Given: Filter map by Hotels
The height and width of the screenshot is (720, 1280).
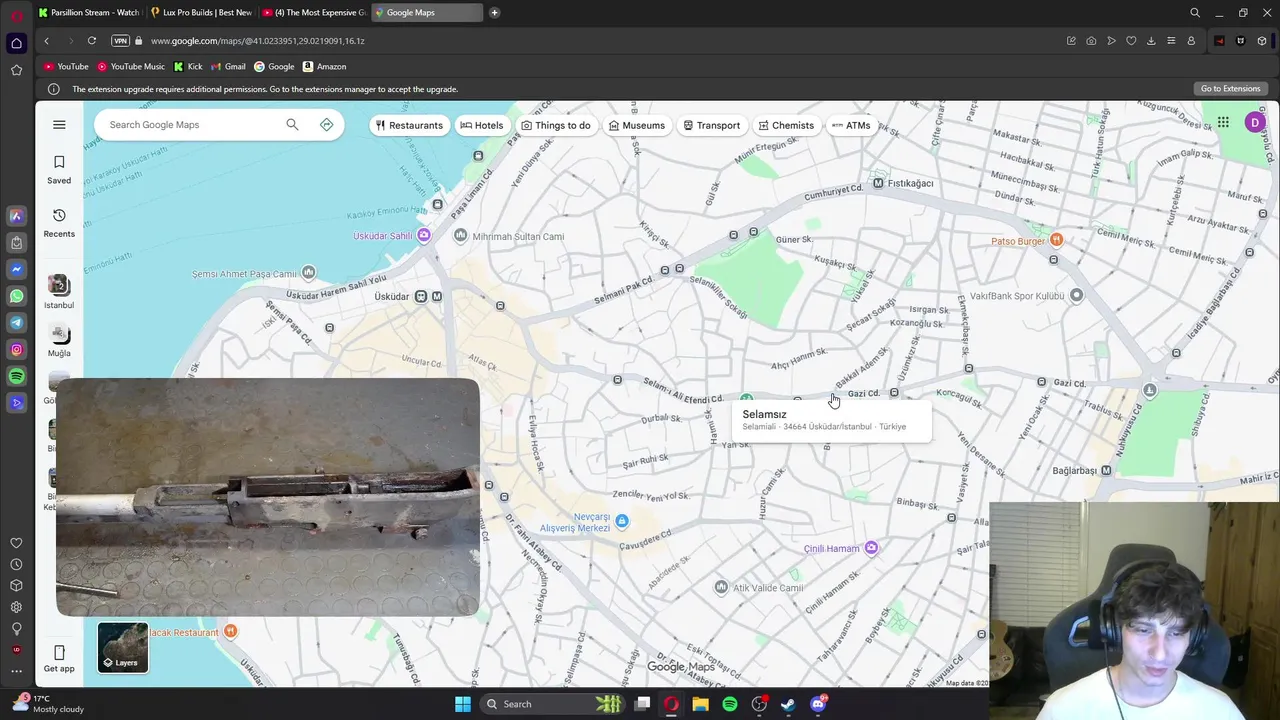Looking at the screenshot, I should coord(482,125).
